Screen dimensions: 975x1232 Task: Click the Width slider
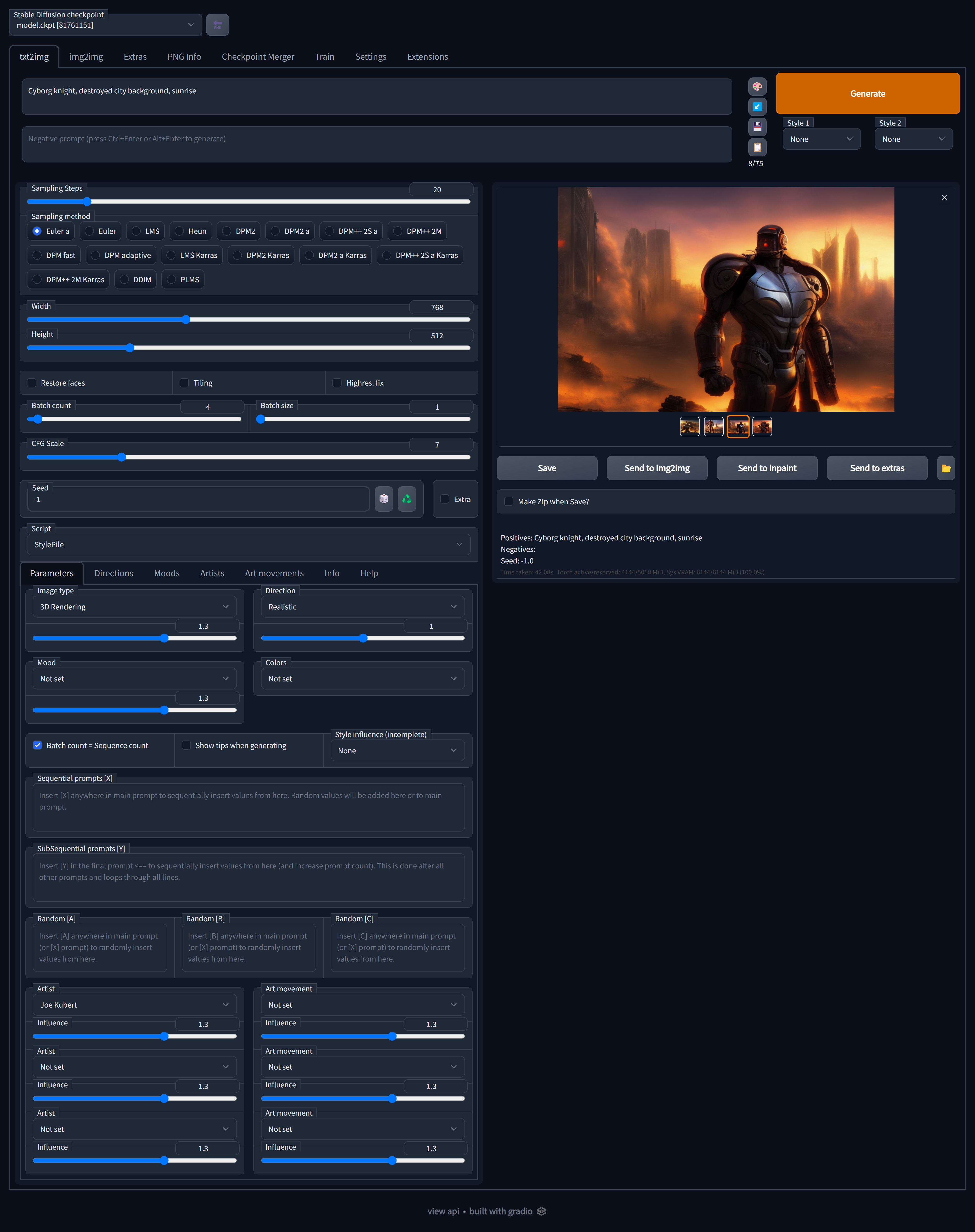point(249,320)
